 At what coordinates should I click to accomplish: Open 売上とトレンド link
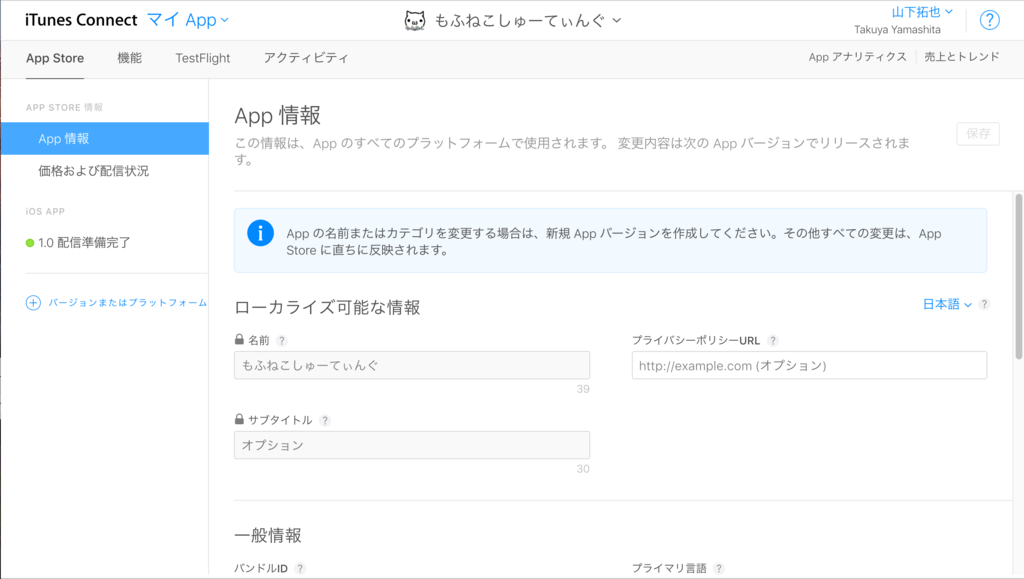(961, 57)
